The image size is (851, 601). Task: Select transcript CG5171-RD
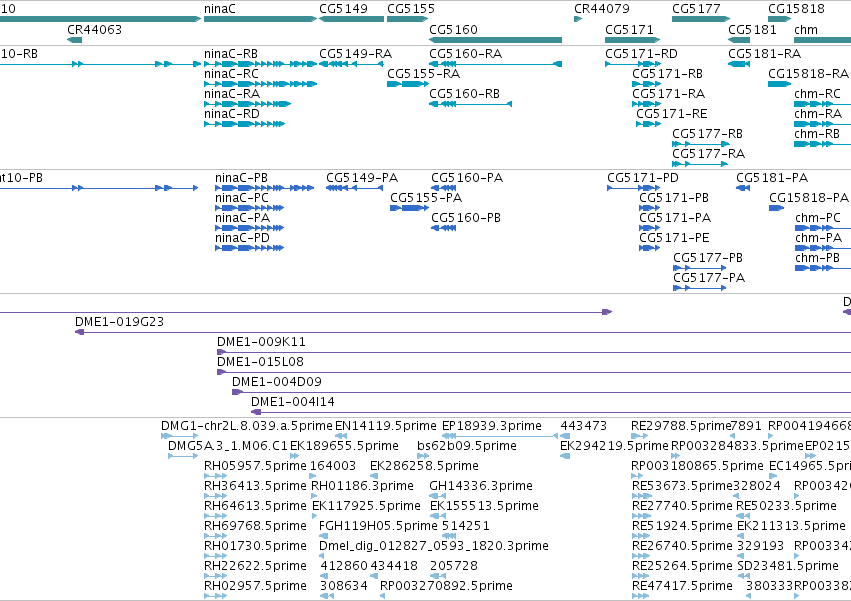click(633, 64)
